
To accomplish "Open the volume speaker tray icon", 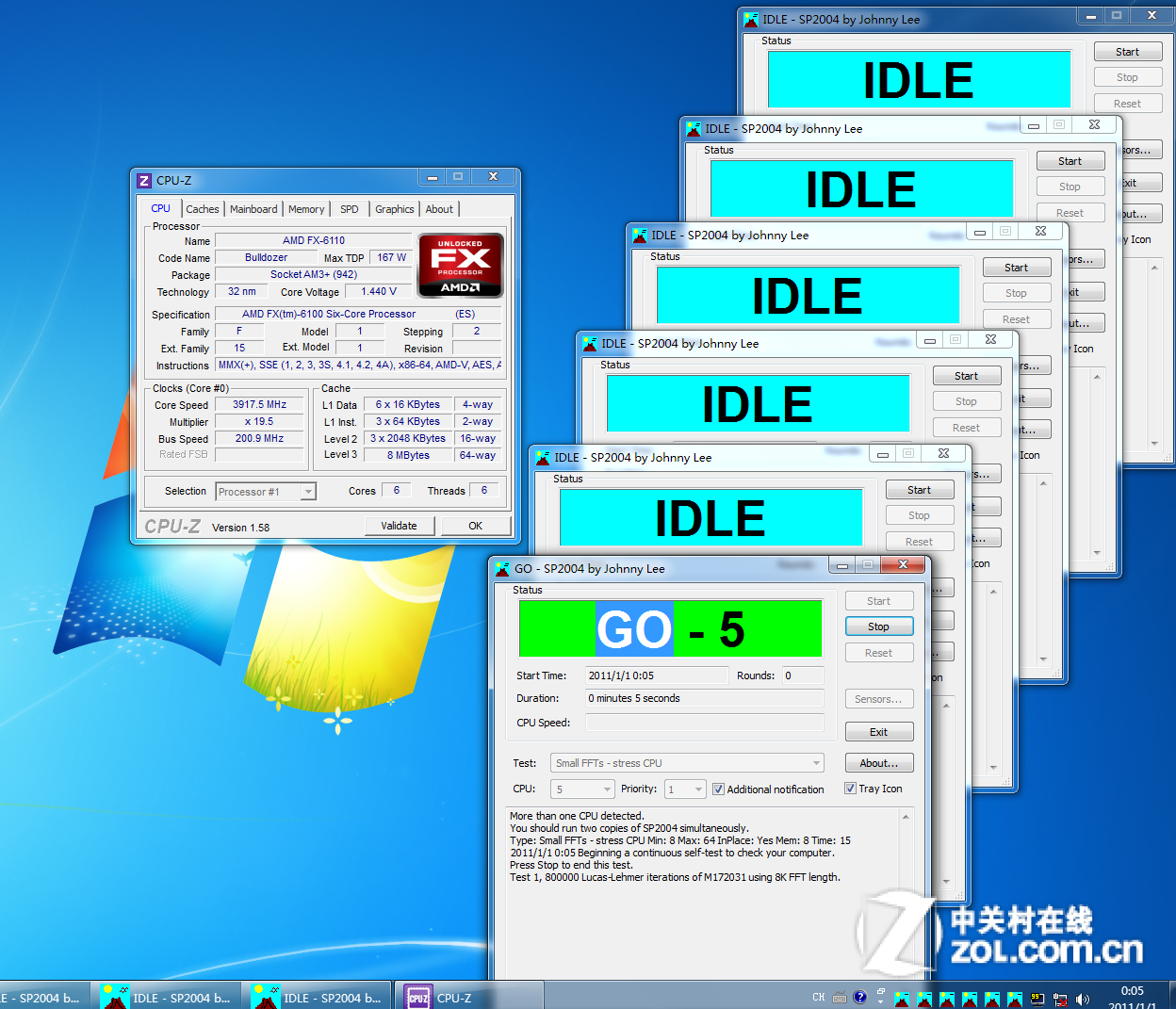I will click(x=1082, y=999).
